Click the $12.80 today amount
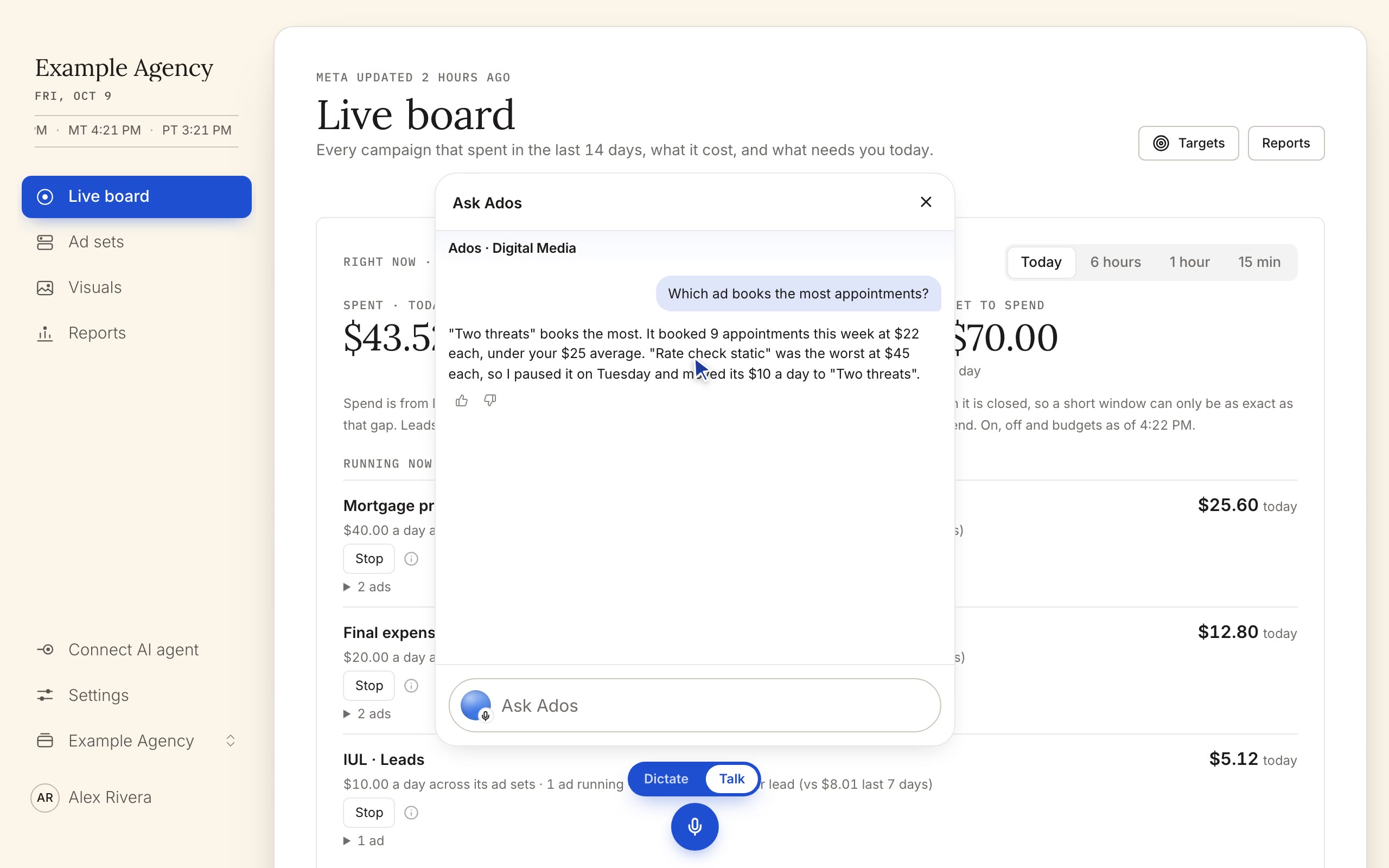This screenshot has height=868, width=1389. pyautogui.click(x=1247, y=632)
